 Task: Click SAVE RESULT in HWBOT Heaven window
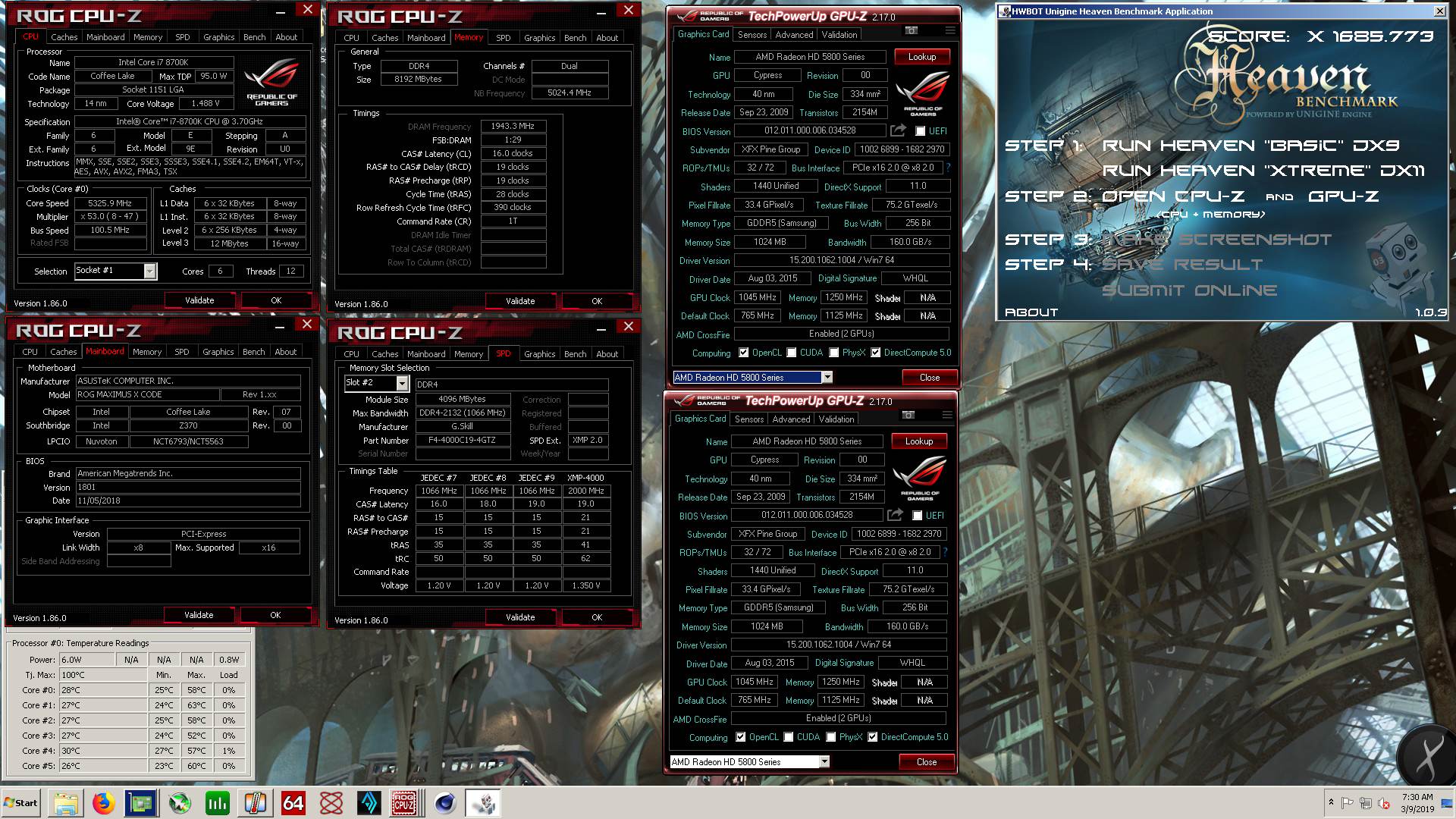[1182, 265]
